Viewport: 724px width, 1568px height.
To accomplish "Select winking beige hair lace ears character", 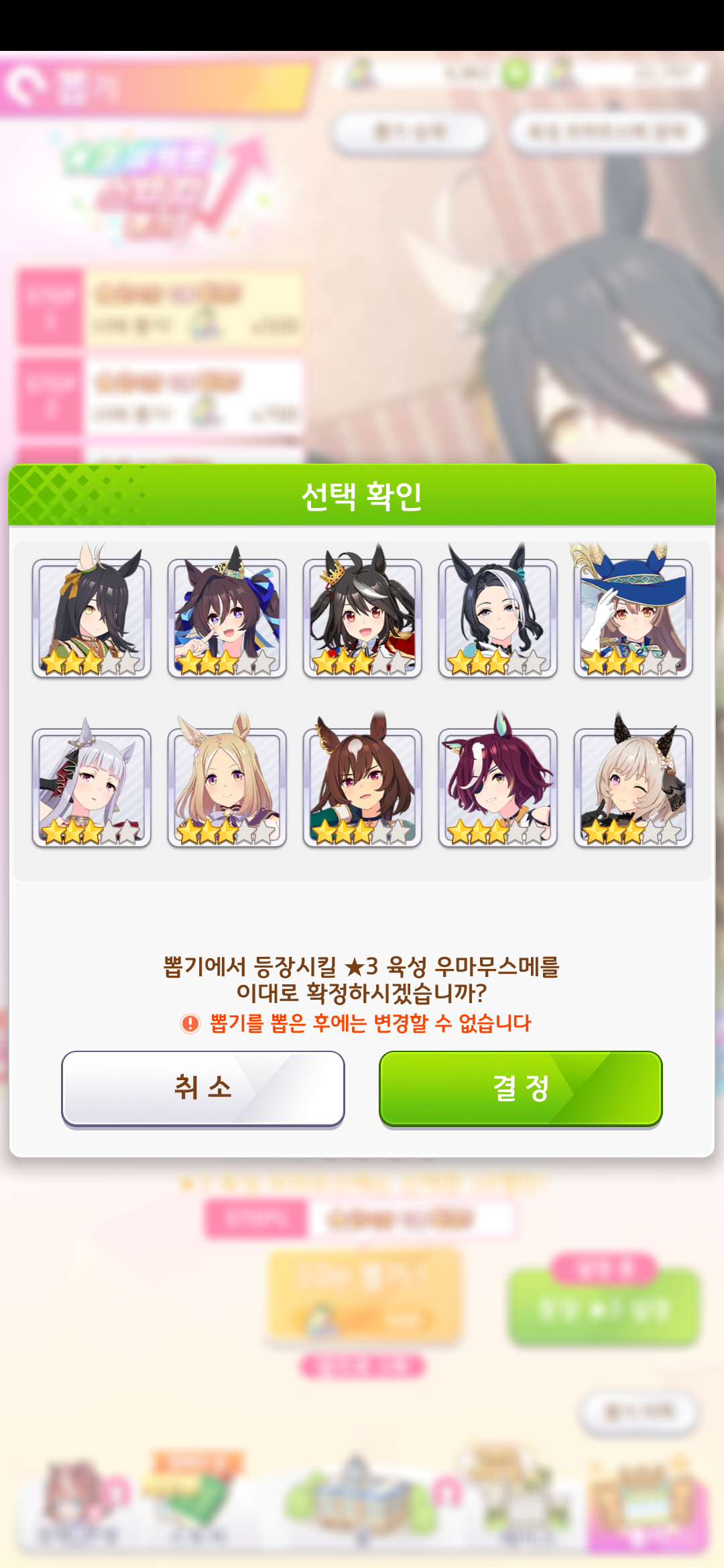I will tap(633, 781).
